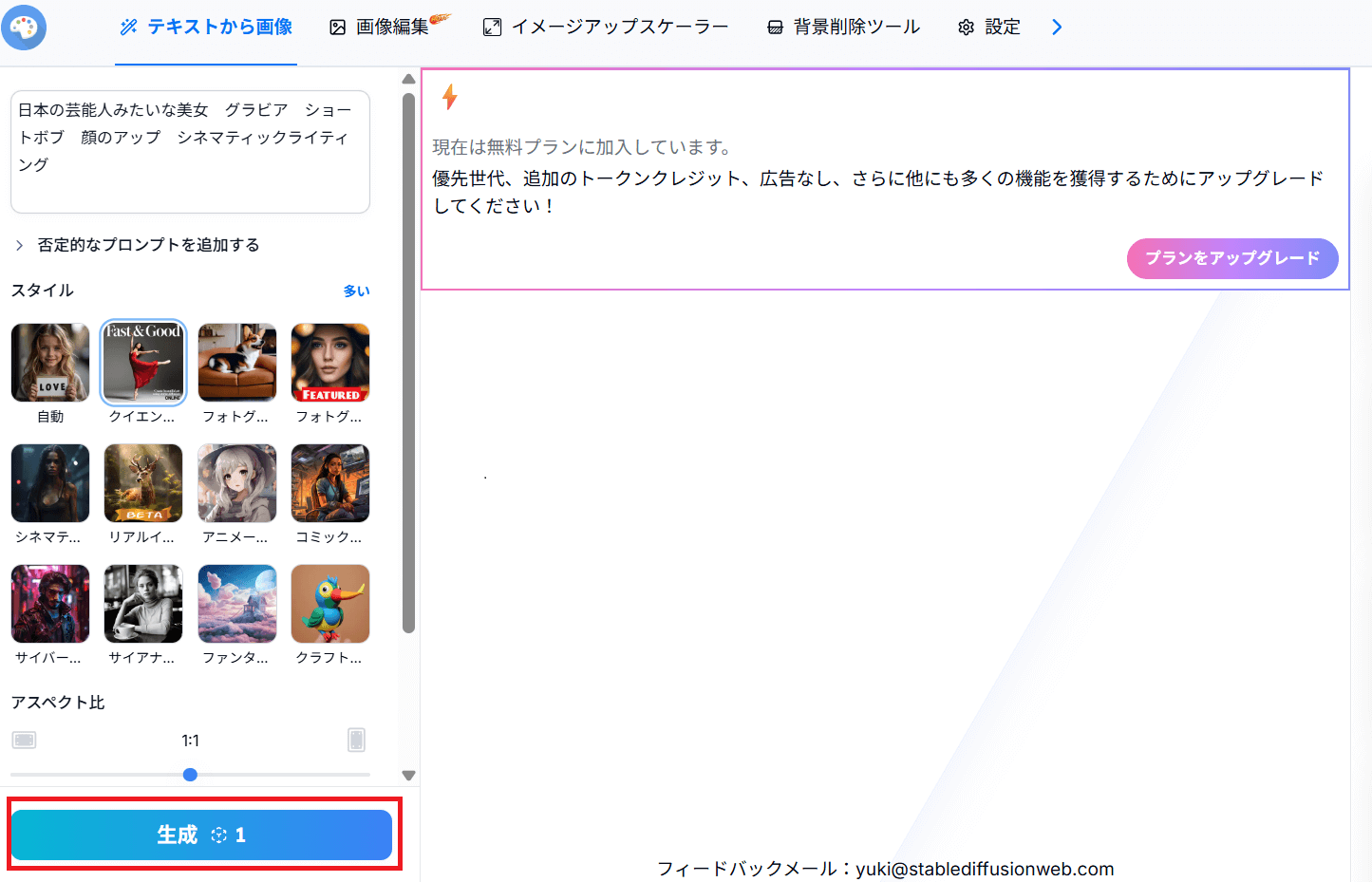Viewport: 1372px width, 882px height.
Task: Show more styles via 多い link
Action: [x=356, y=291]
